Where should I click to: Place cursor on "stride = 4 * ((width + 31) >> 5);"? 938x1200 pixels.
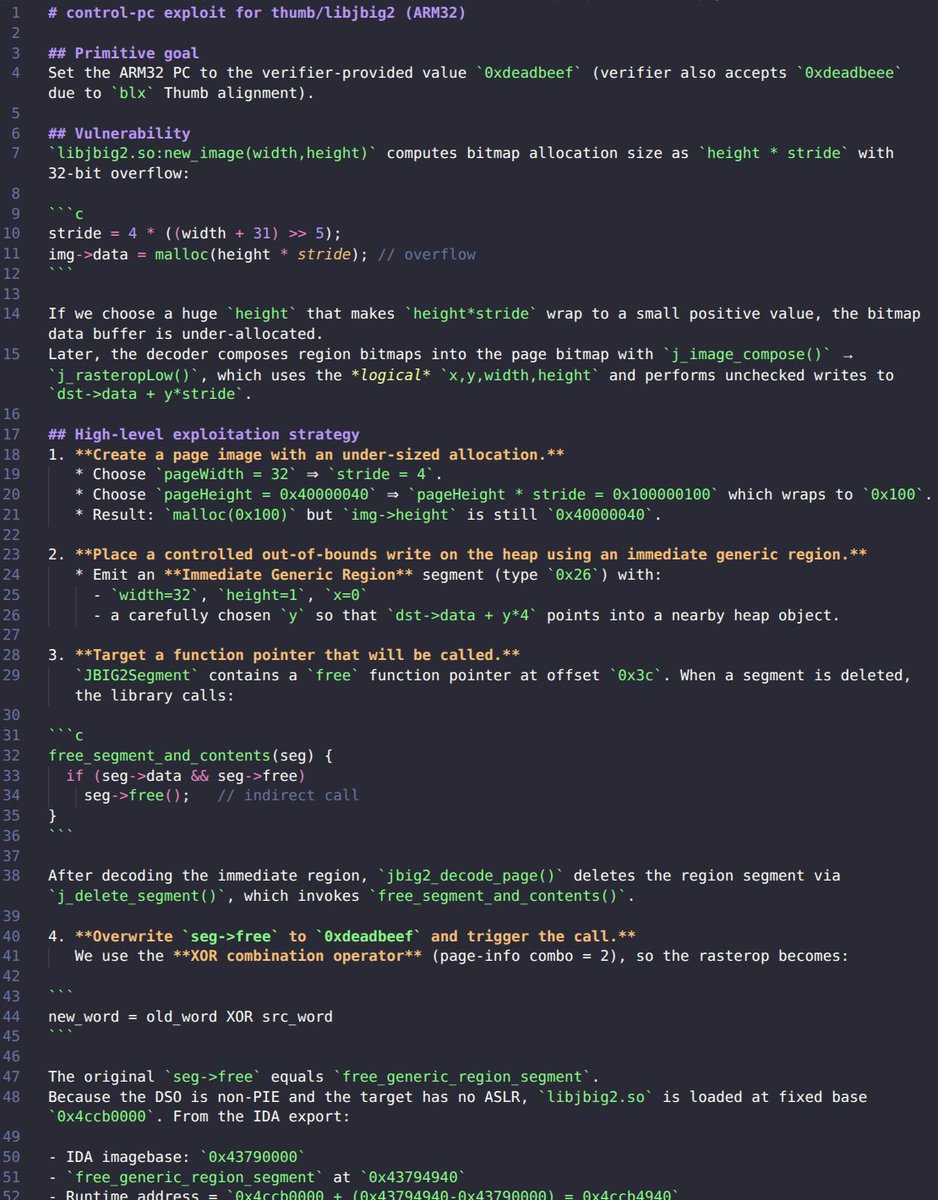coord(195,233)
